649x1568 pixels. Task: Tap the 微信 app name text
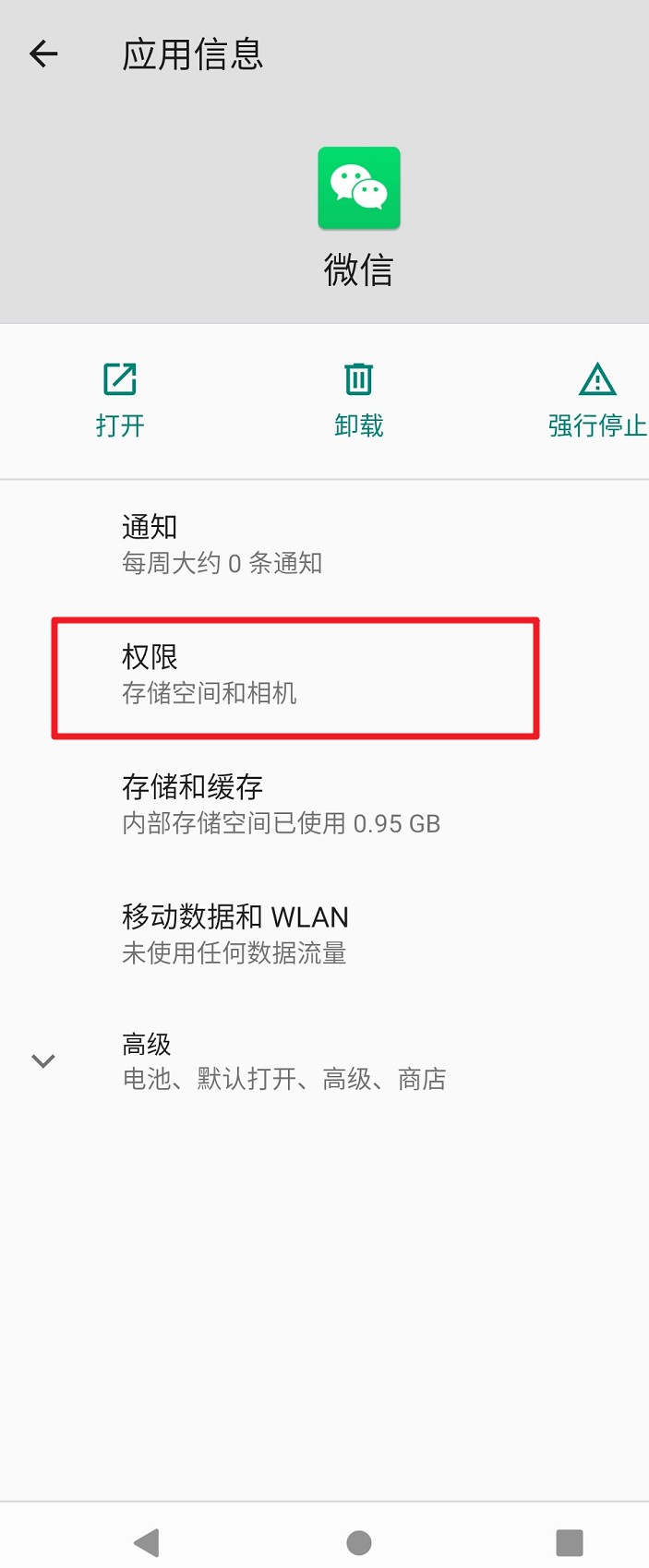pyautogui.click(x=359, y=269)
